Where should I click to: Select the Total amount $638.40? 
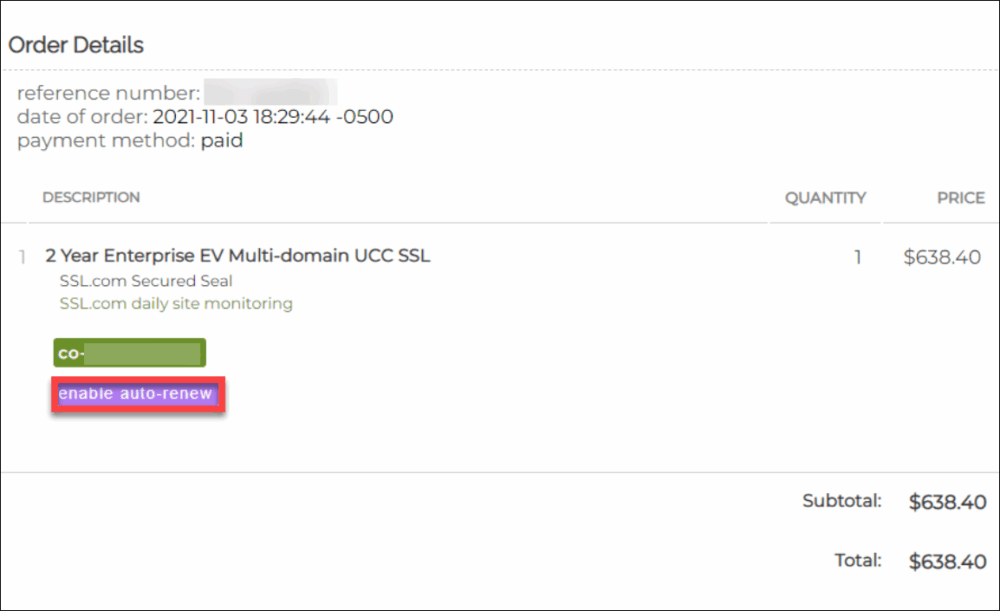pos(947,562)
